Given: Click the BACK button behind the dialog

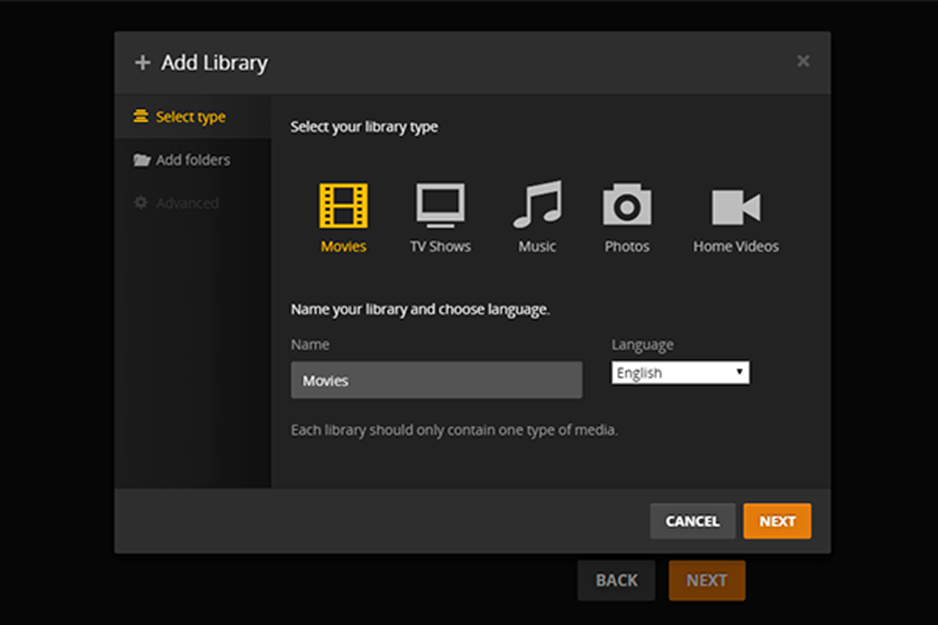Looking at the screenshot, I should (616, 580).
